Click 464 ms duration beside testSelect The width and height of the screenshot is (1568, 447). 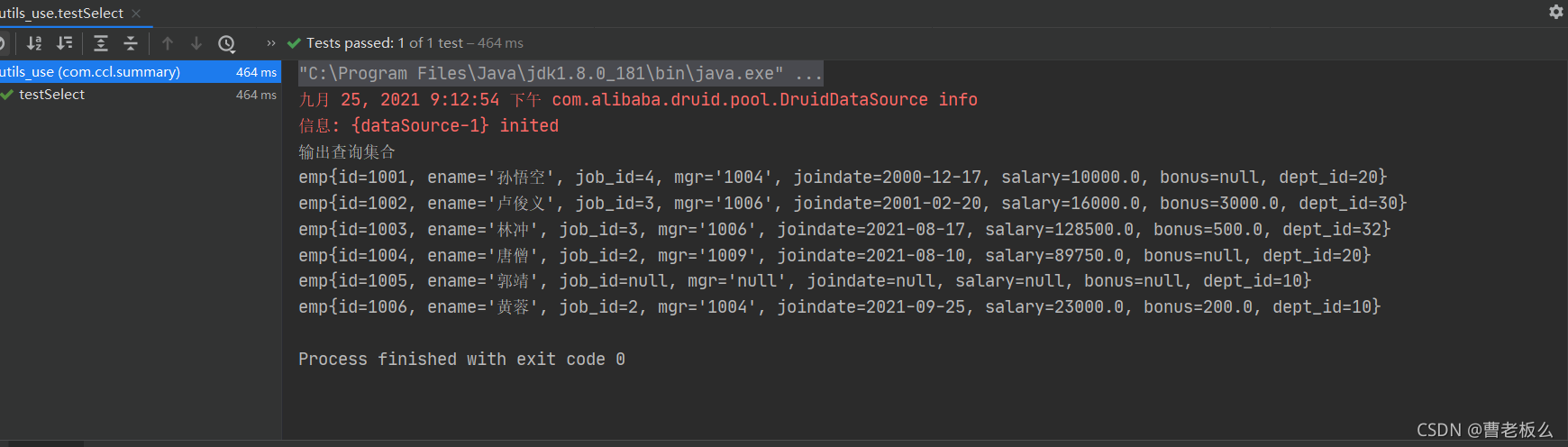pyautogui.click(x=256, y=95)
